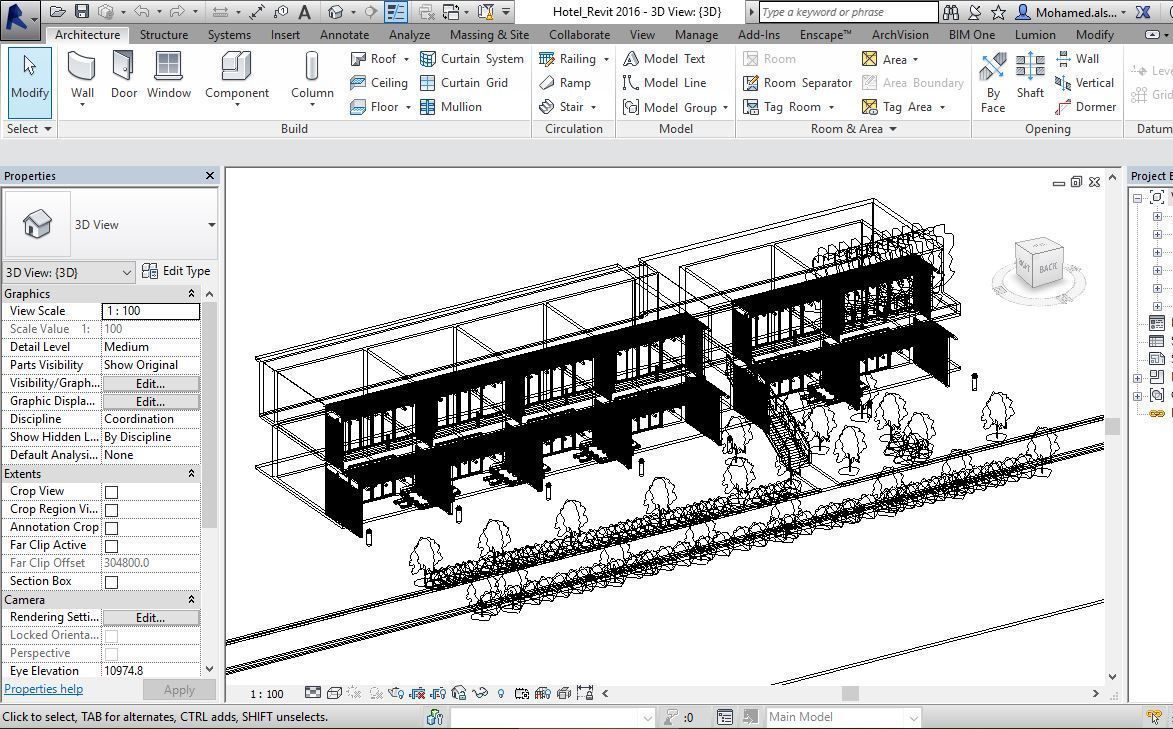Open the Manage ribbon tab
Image resolution: width=1173 pixels, height=729 pixels.
696,34
